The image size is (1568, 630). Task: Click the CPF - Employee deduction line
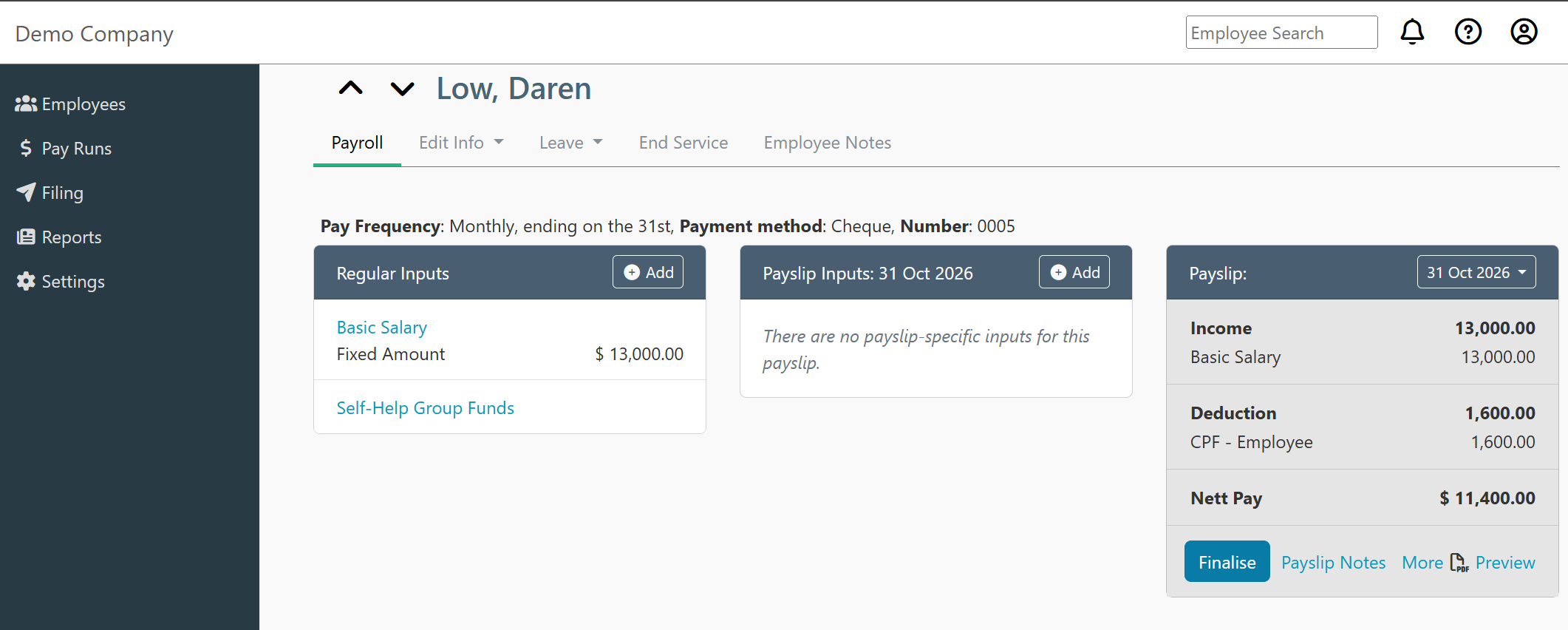[x=1363, y=442]
